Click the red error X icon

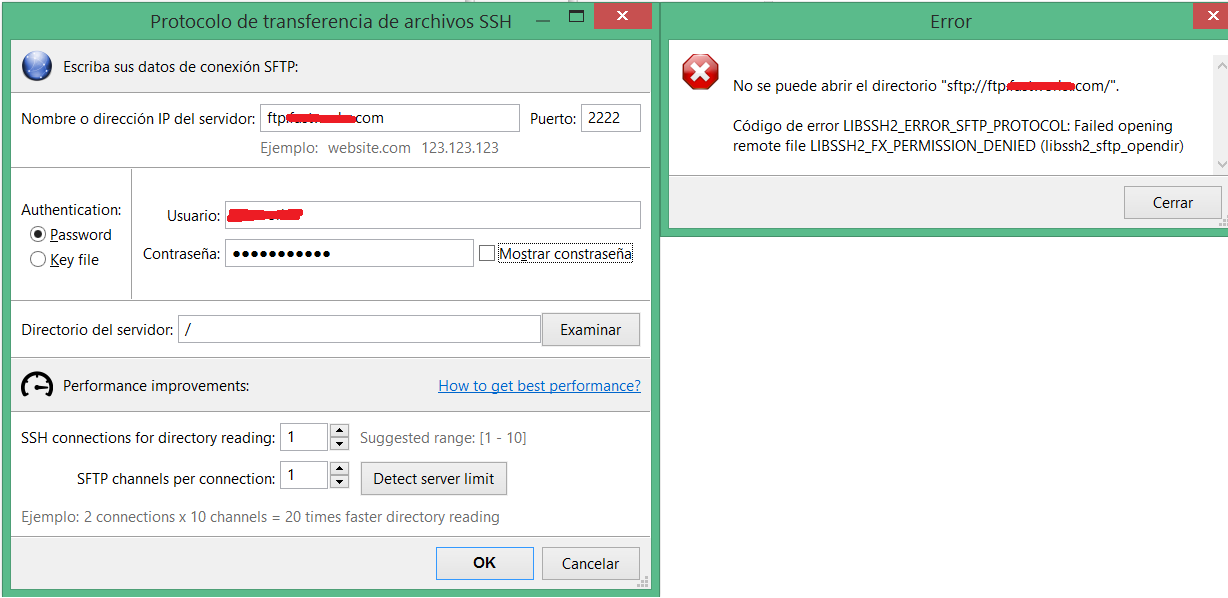pyautogui.click(x=700, y=72)
